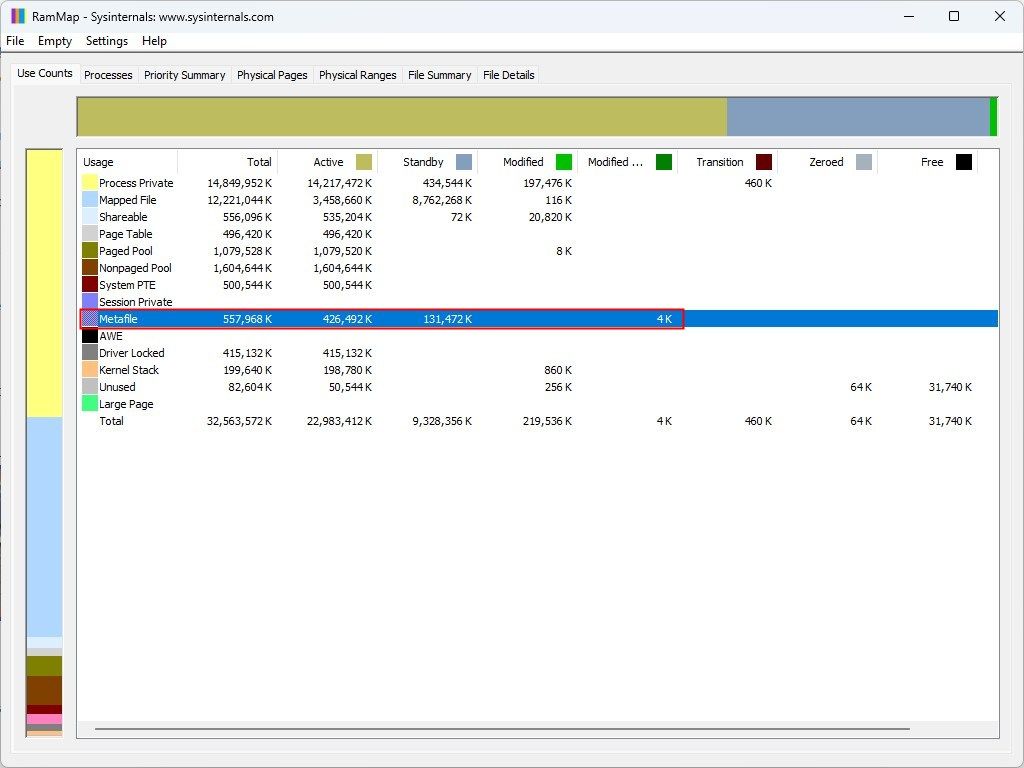This screenshot has width=1024, height=768.
Task: Click the Driver Locked gray swatch
Action: 89,353
